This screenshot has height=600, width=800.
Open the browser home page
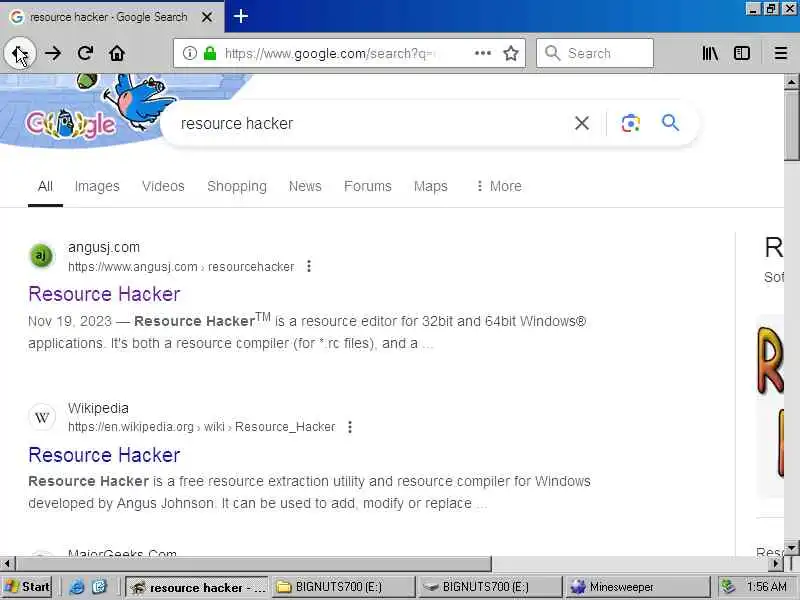pyautogui.click(x=117, y=53)
